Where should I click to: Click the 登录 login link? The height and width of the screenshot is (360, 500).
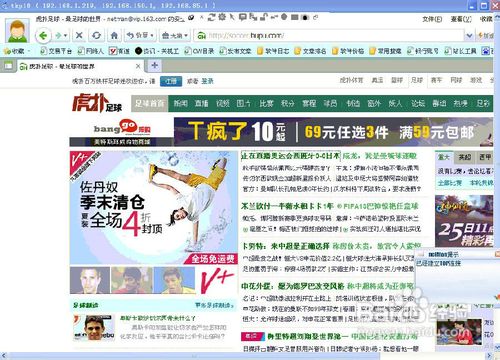(207, 81)
